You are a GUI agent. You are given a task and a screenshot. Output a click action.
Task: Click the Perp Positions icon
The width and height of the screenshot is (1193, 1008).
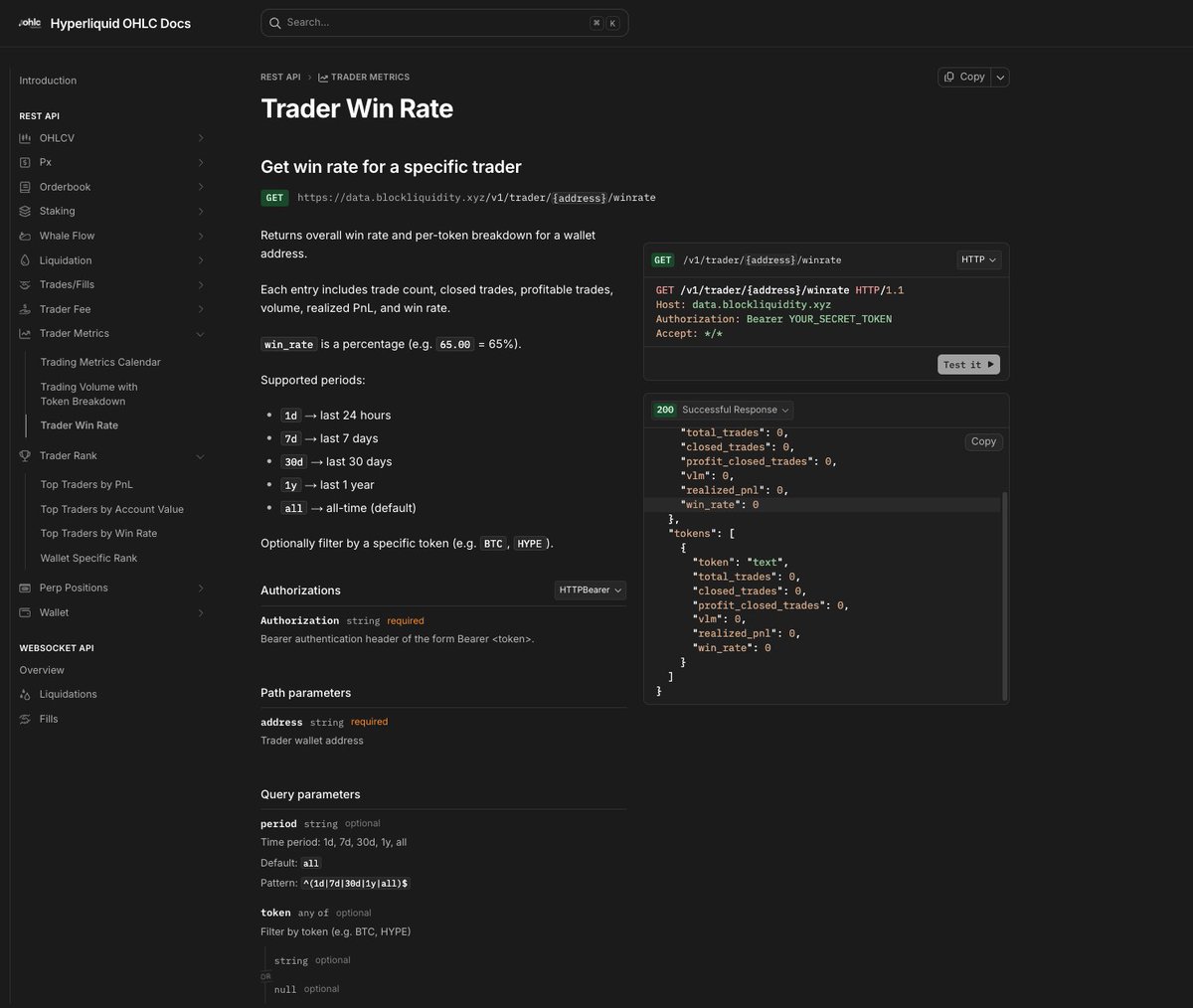point(25,588)
